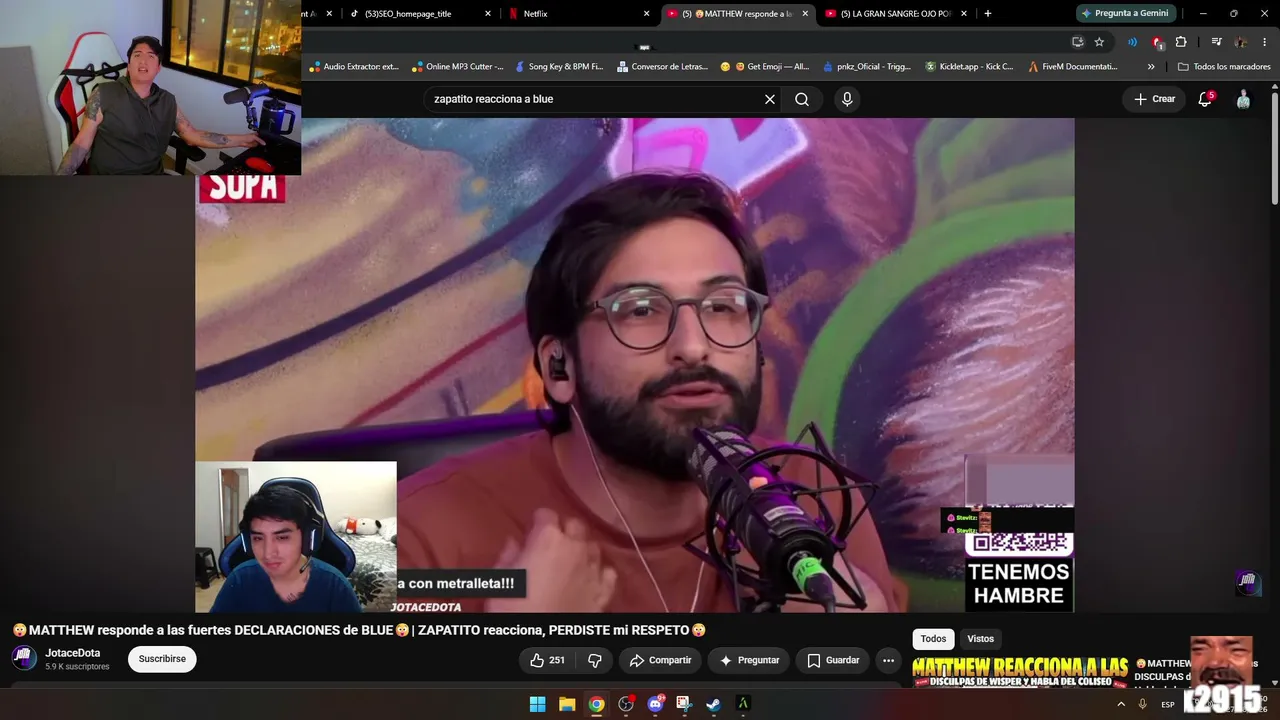This screenshot has width=1280, height=720.
Task: Select the Todos filter chip
Action: point(933,639)
